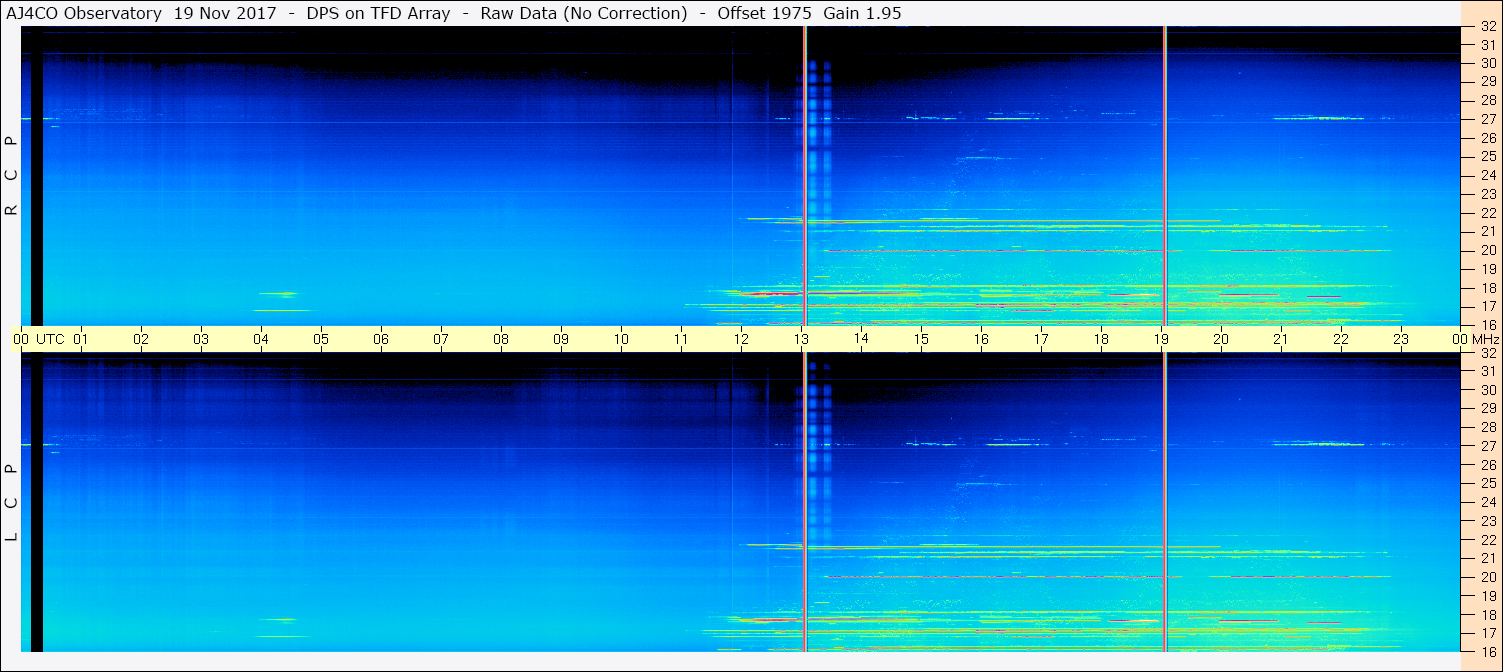Select hour "14" on the UTC axis
Viewport: 1503px width, 672px height.
click(x=861, y=339)
